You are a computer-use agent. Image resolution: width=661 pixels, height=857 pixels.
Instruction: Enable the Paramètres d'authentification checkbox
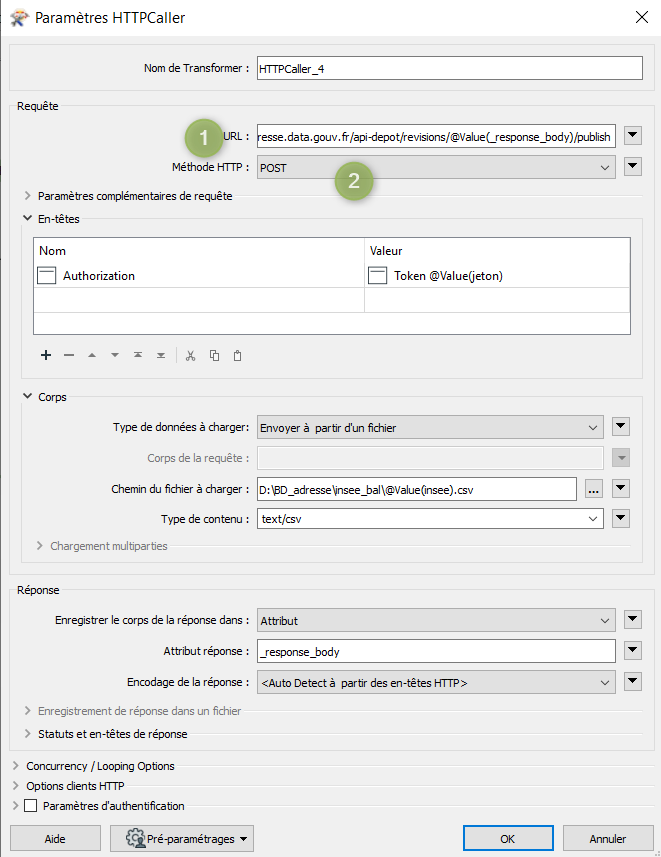[31, 806]
